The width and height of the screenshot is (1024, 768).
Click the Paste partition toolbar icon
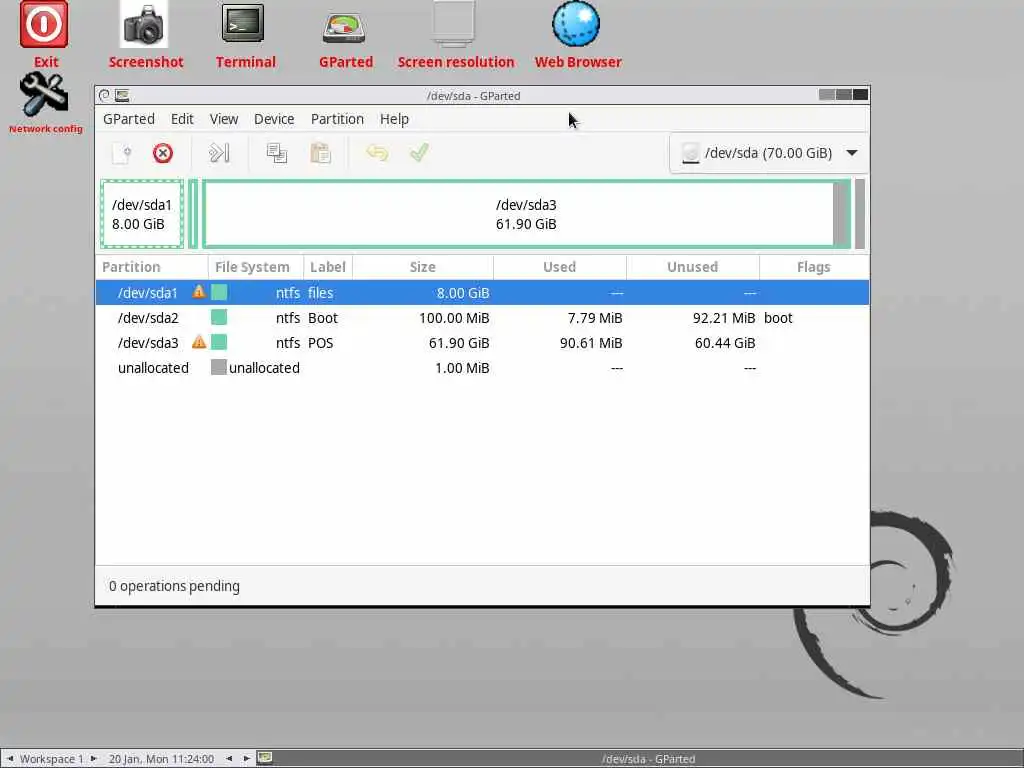pos(321,153)
